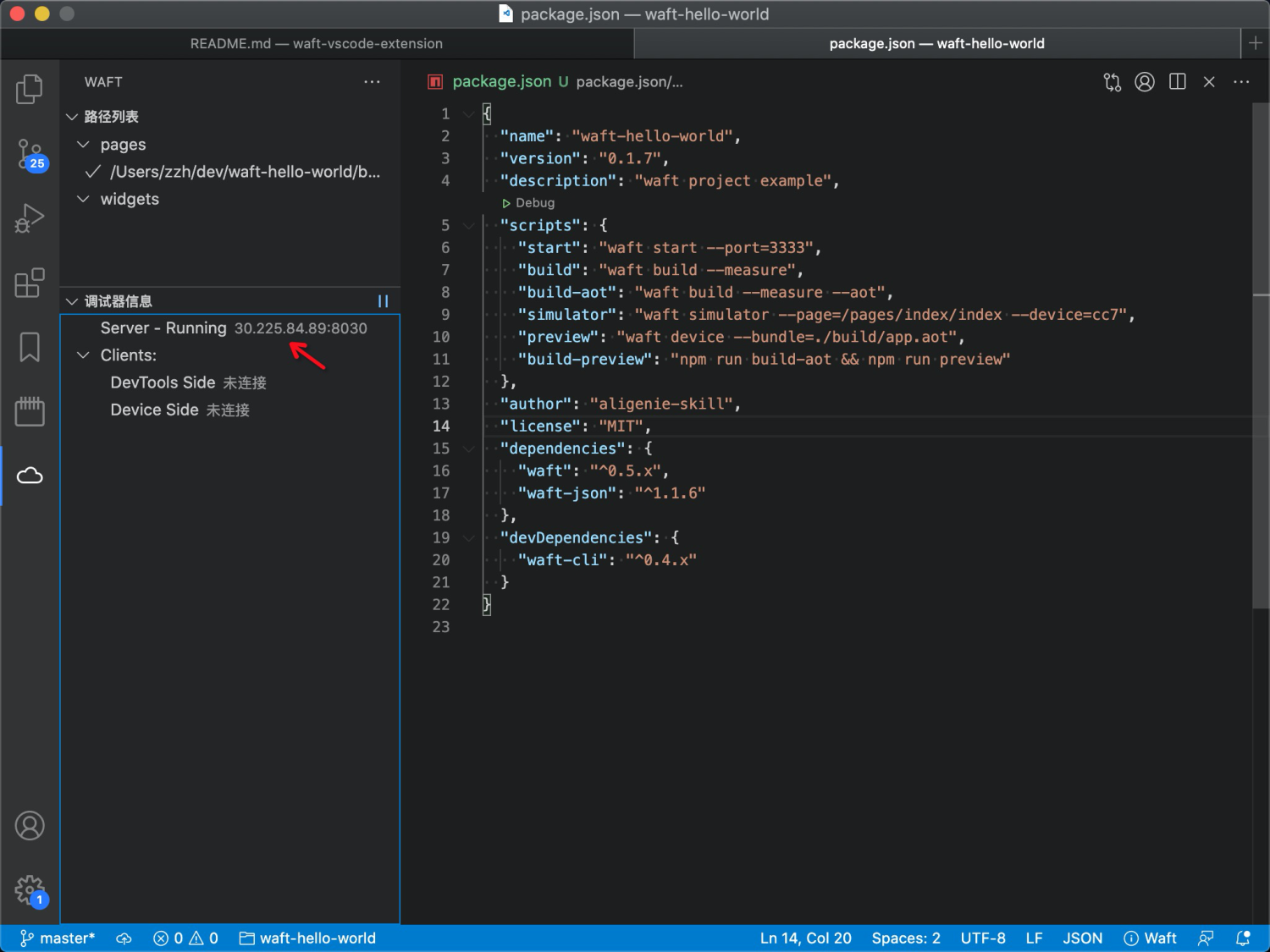Click the feedback icon in status bar
This screenshot has height=952, width=1270.
click(1206, 938)
